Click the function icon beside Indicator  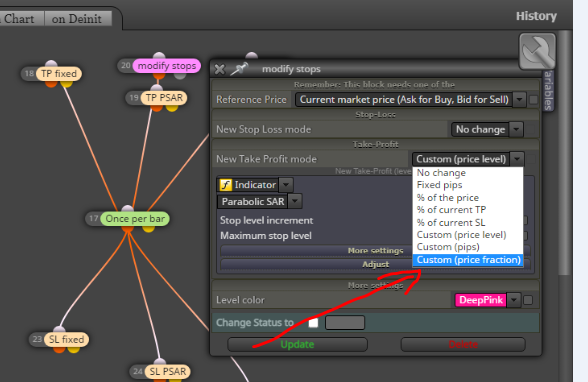coord(225,185)
